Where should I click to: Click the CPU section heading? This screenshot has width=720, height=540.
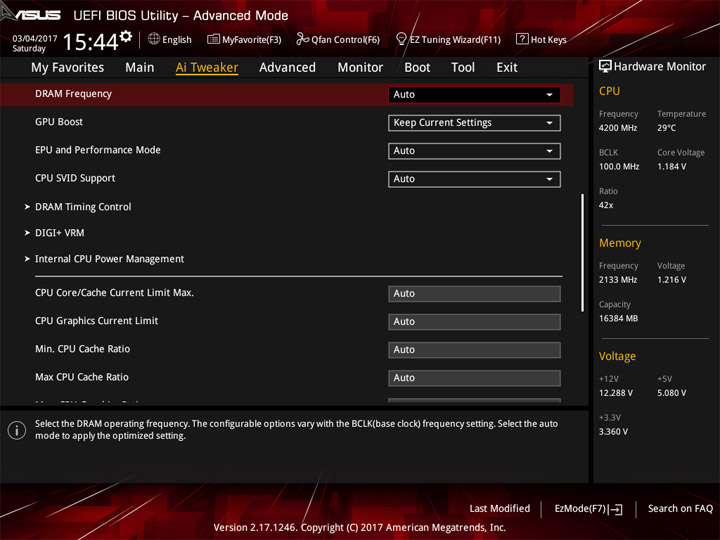pyautogui.click(x=609, y=91)
